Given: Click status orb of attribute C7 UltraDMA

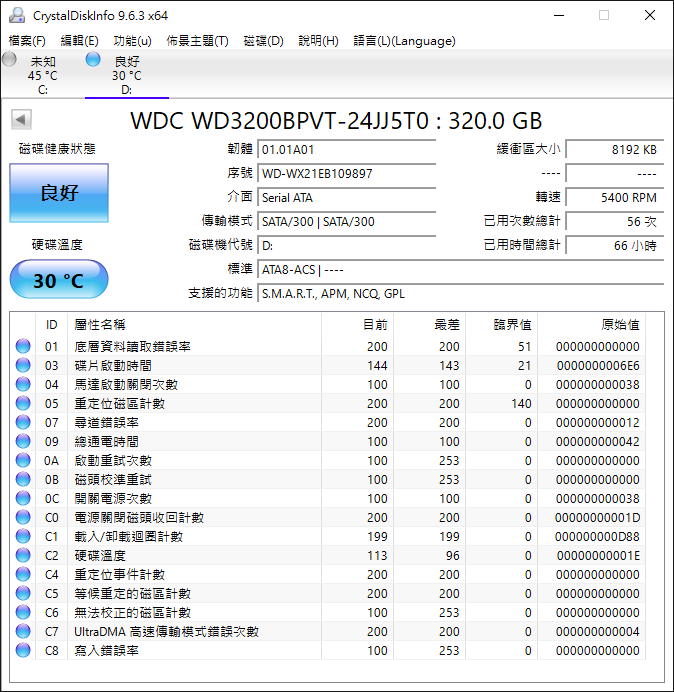Looking at the screenshot, I should [x=23, y=631].
